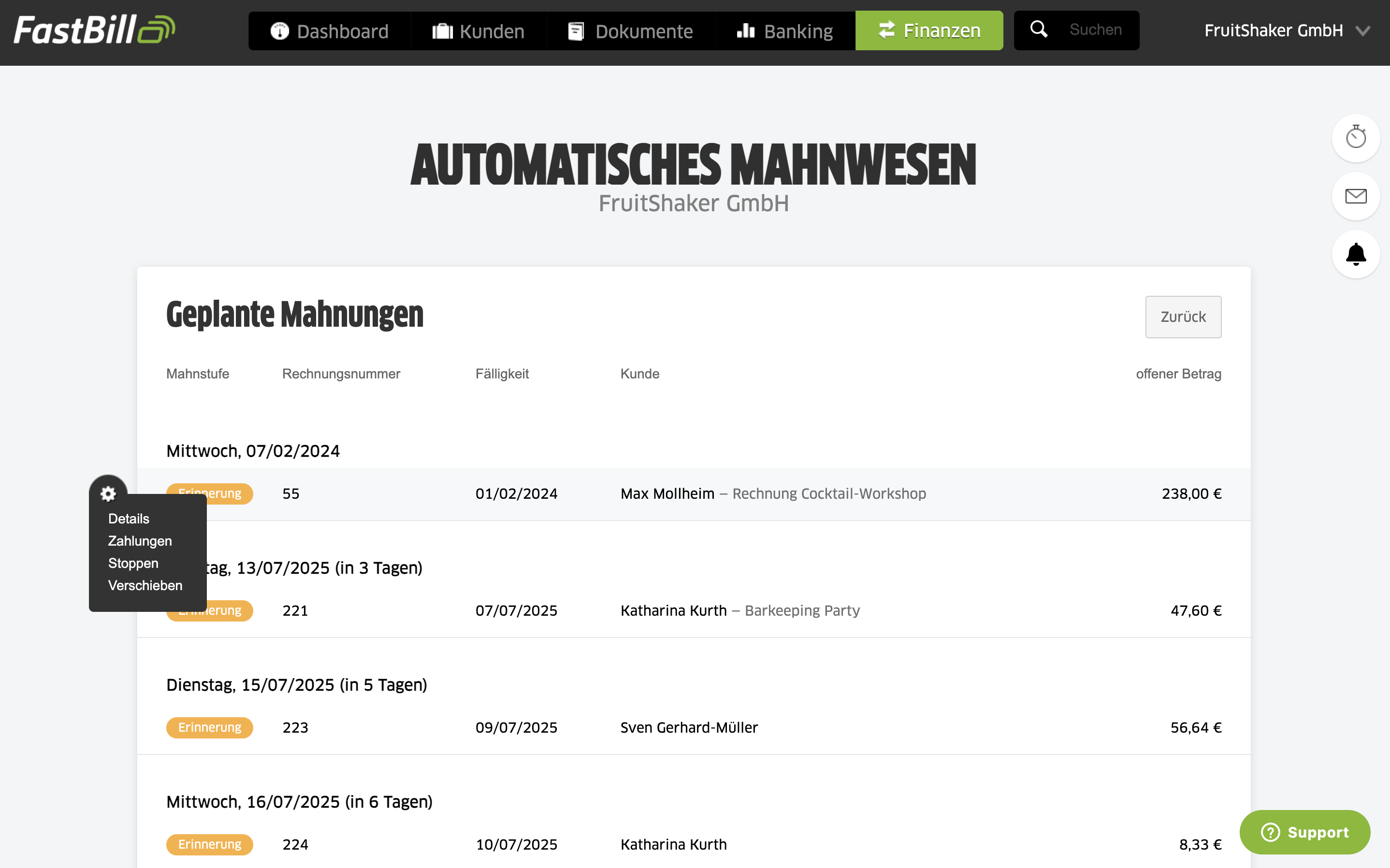Screen dimensions: 1390x868
Task: Click due date 10/07/2025
Action: pyautogui.click(x=516, y=844)
